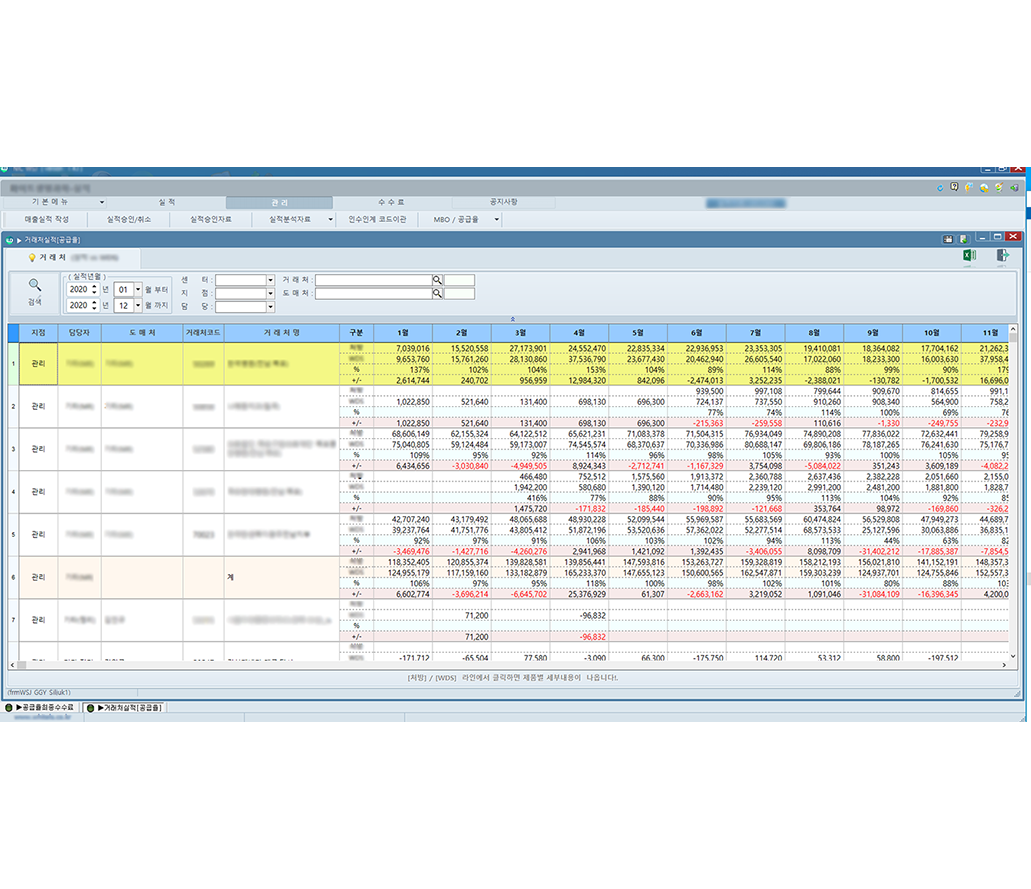Image resolution: width=1031 pixels, height=889 pixels.
Task: Click the magnifier beside the 도매처 field
Action: click(x=437, y=294)
